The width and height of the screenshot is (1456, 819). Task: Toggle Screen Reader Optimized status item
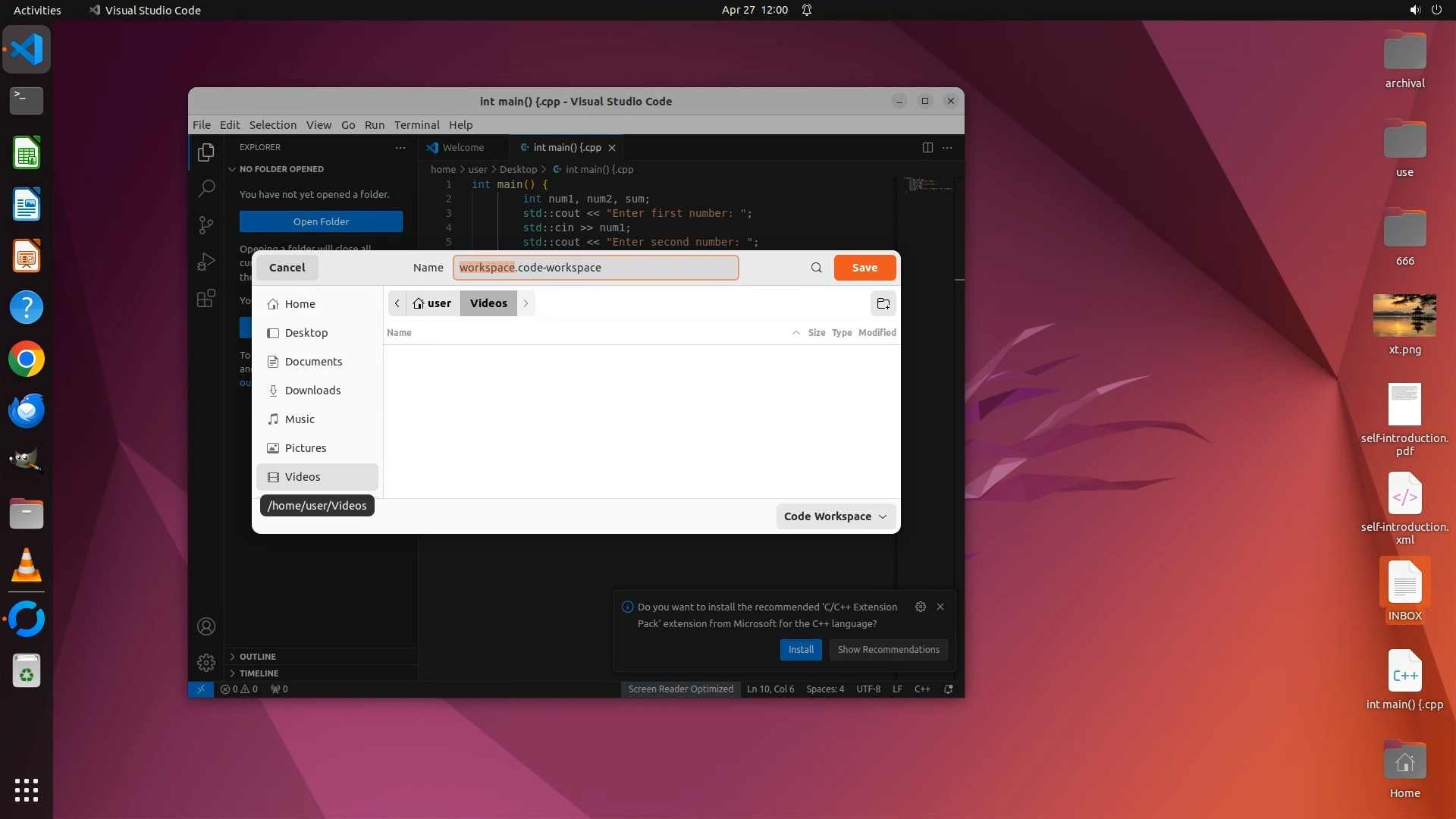point(680,689)
